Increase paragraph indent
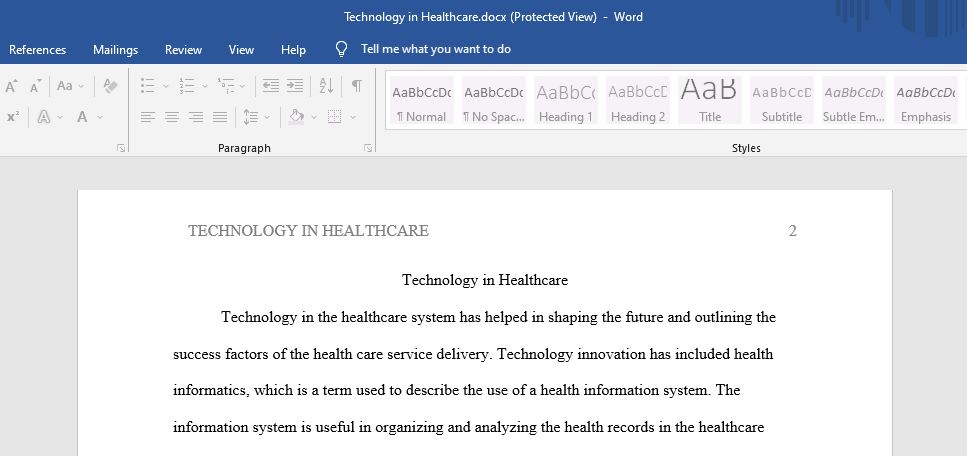The image size is (967, 456). coord(295,86)
